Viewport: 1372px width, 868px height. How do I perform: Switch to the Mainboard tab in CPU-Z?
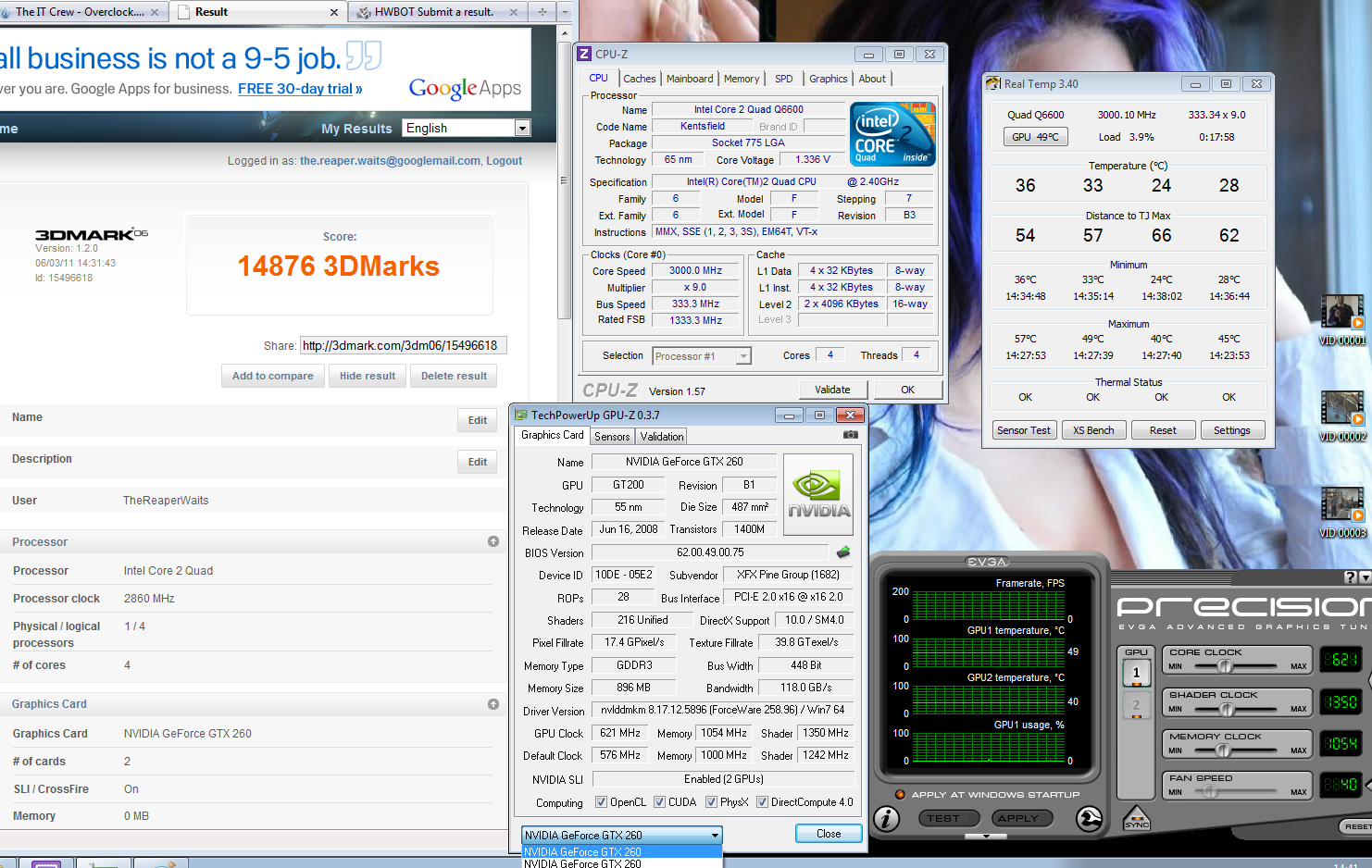690,79
